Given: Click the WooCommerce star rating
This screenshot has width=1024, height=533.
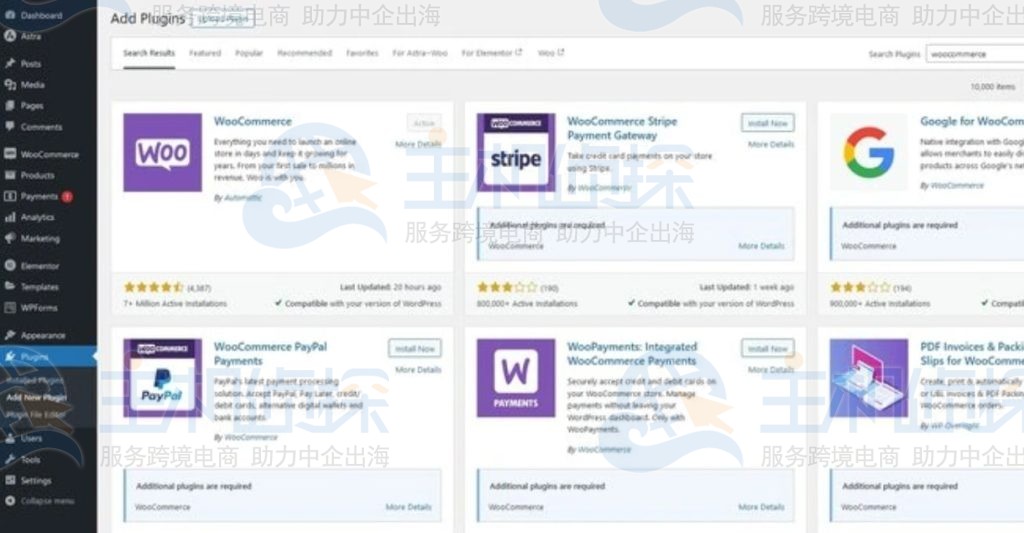Looking at the screenshot, I should 153,287.
